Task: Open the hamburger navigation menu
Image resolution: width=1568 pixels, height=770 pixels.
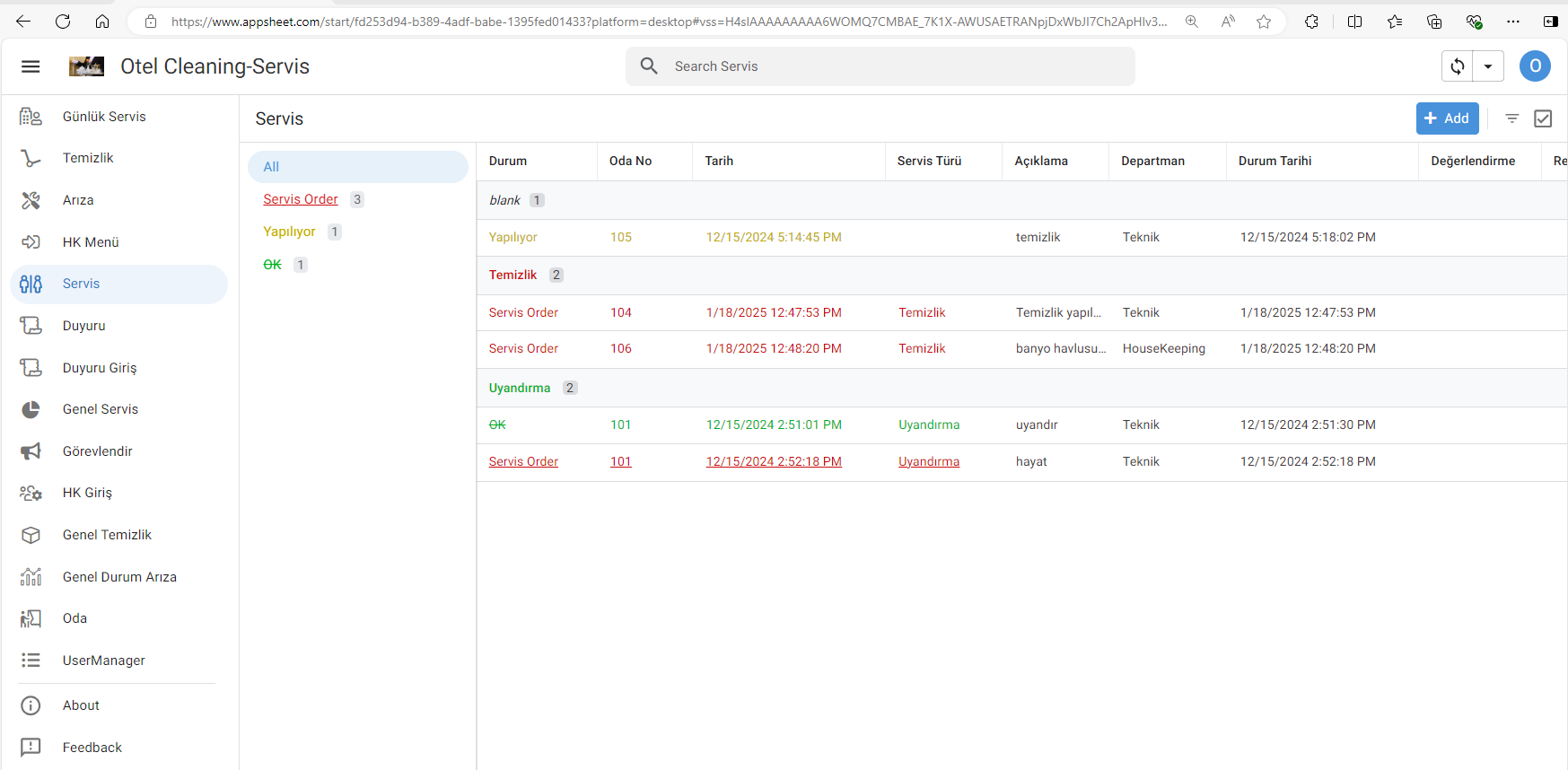Action: [31, 66]
